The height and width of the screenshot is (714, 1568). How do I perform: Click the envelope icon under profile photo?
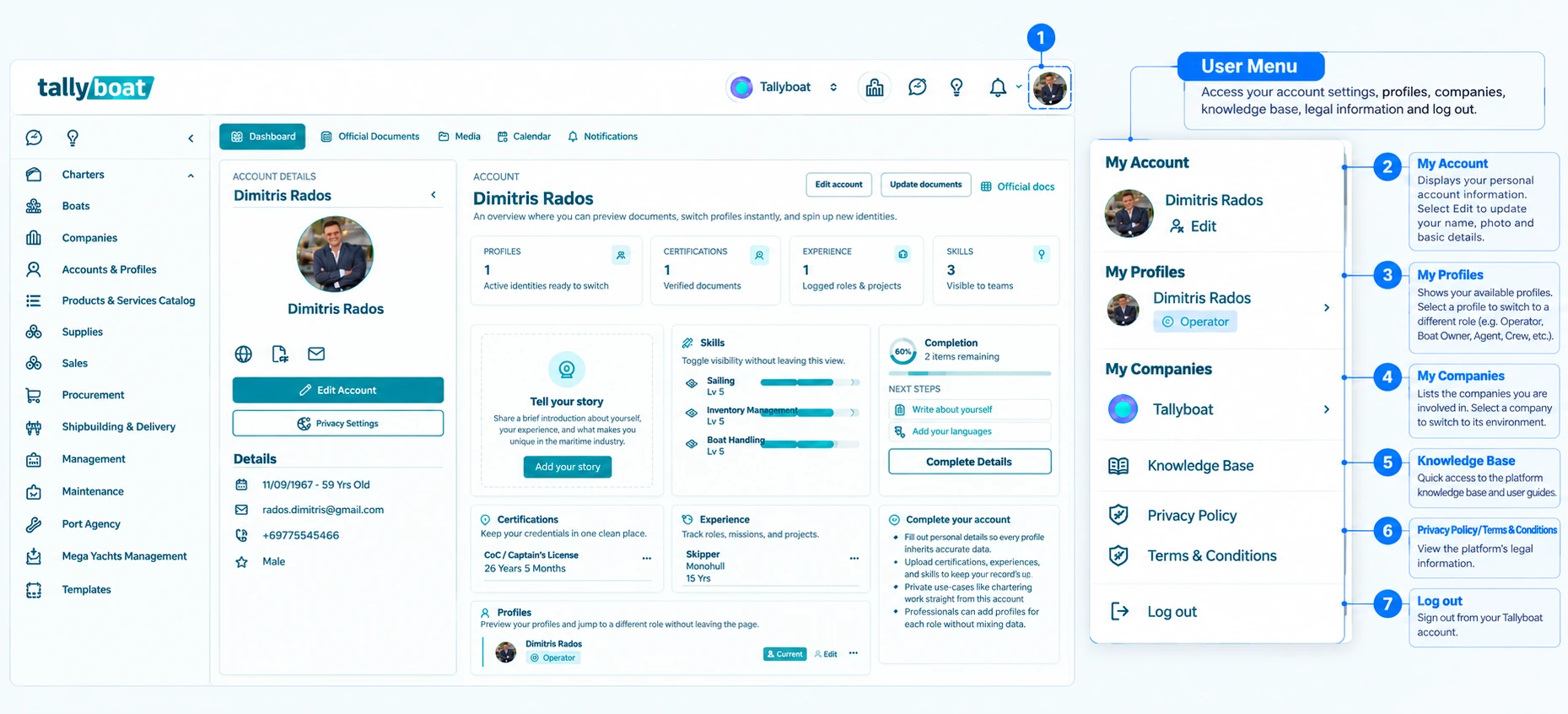coord(316,354)
